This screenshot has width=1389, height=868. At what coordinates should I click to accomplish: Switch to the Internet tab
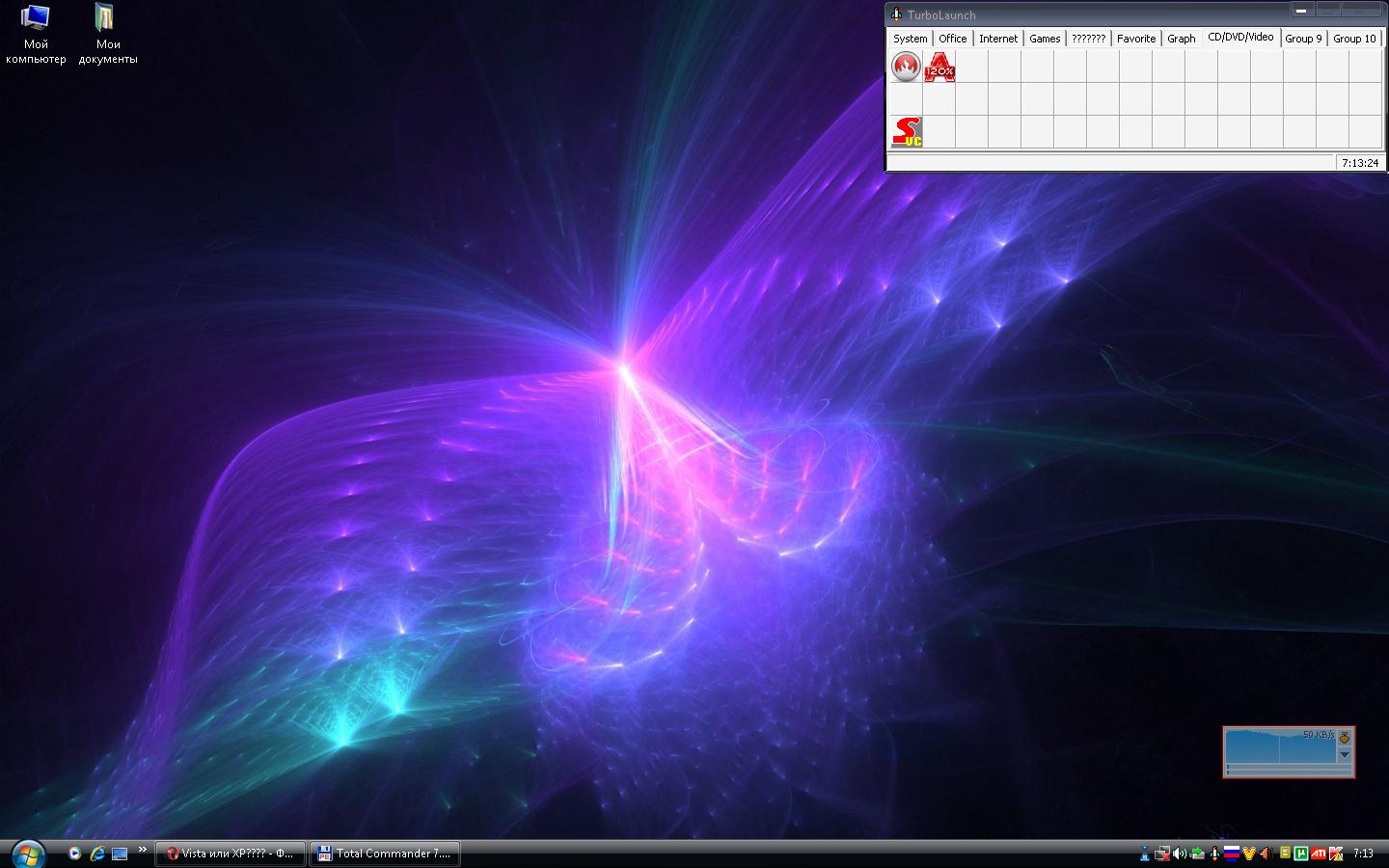click(998, 39)
